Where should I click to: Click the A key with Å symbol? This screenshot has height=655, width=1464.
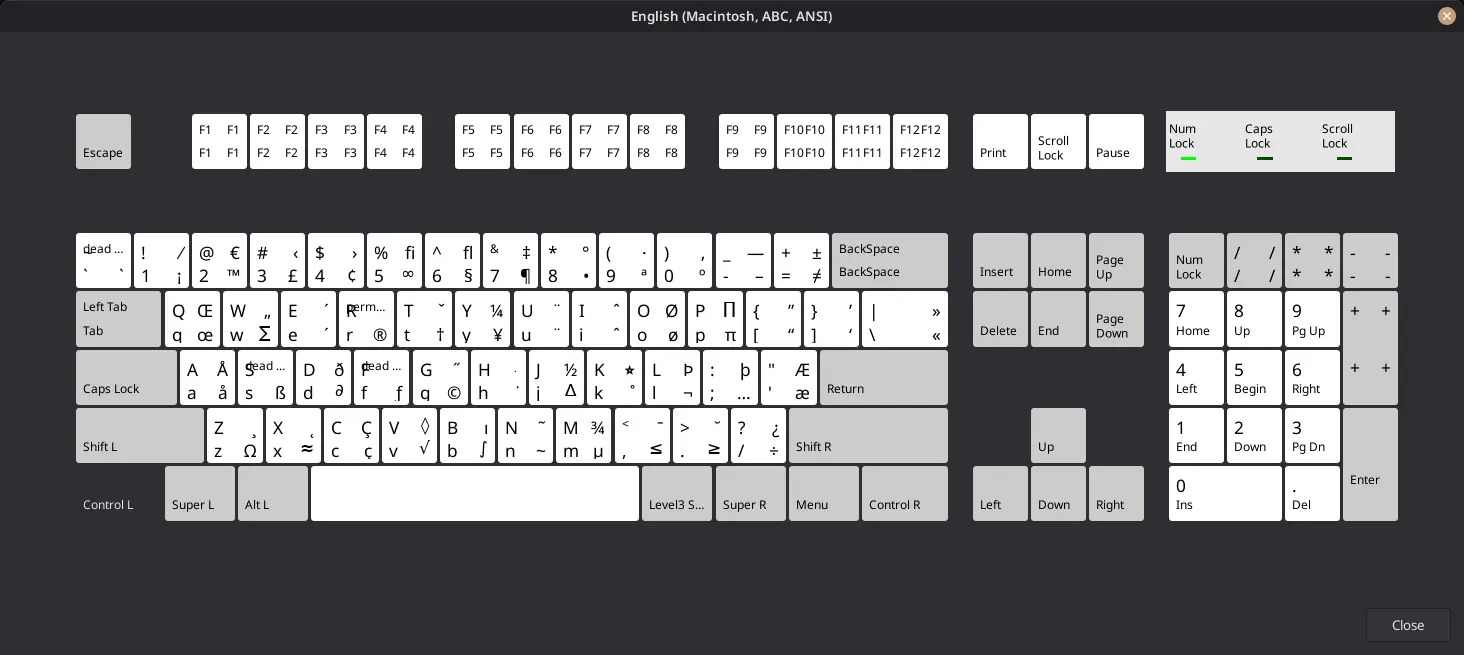[x=207, y=377]
